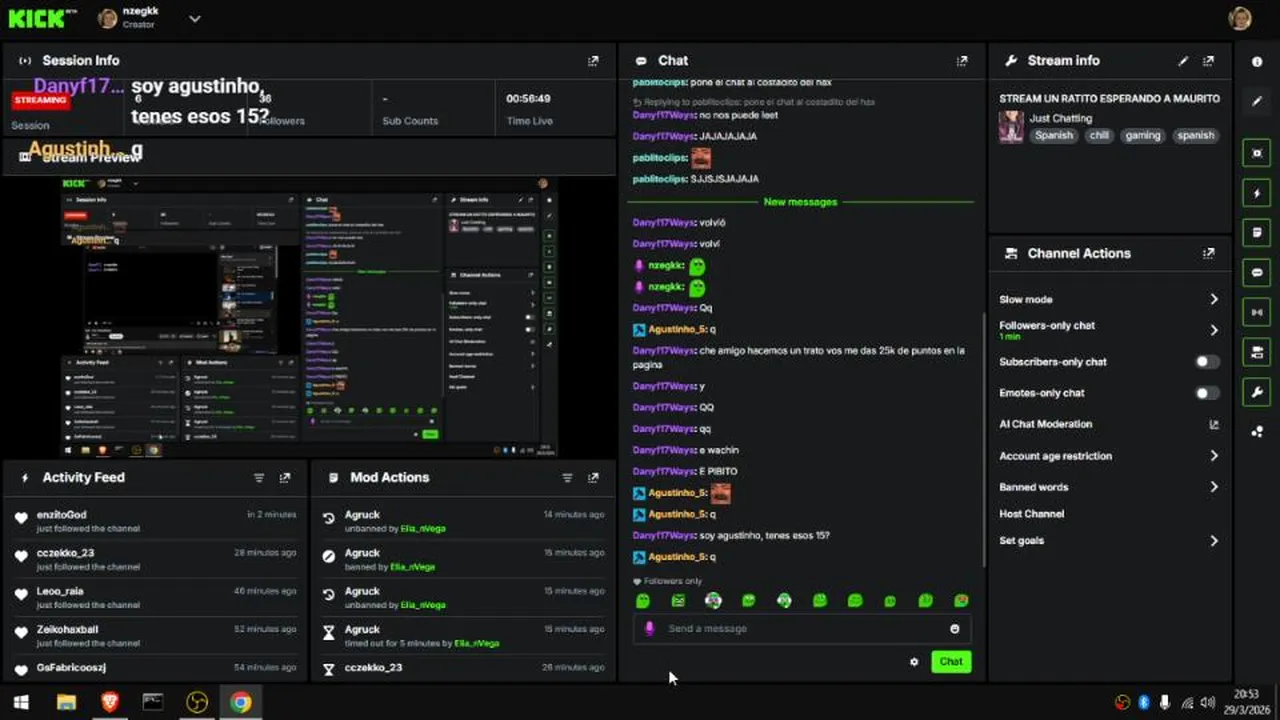This screenshot has height=720, width=1280.
Task: Toggle the Channel Actions icon in right sidebar
Action: tap(1257, 352)
